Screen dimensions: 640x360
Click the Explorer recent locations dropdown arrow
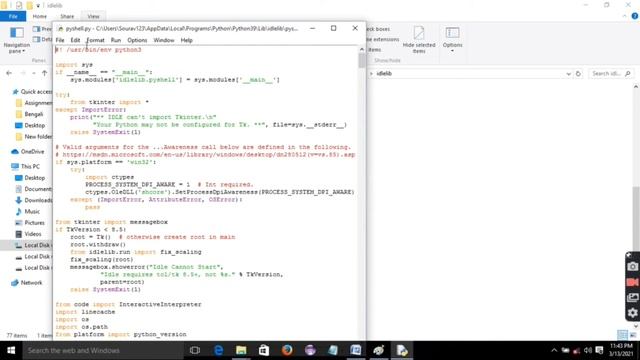tap(34, 73)
